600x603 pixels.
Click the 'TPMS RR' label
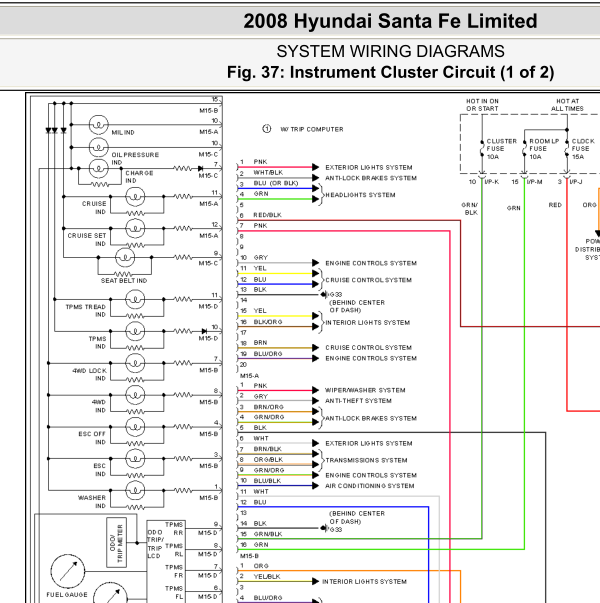pos(174,528)
